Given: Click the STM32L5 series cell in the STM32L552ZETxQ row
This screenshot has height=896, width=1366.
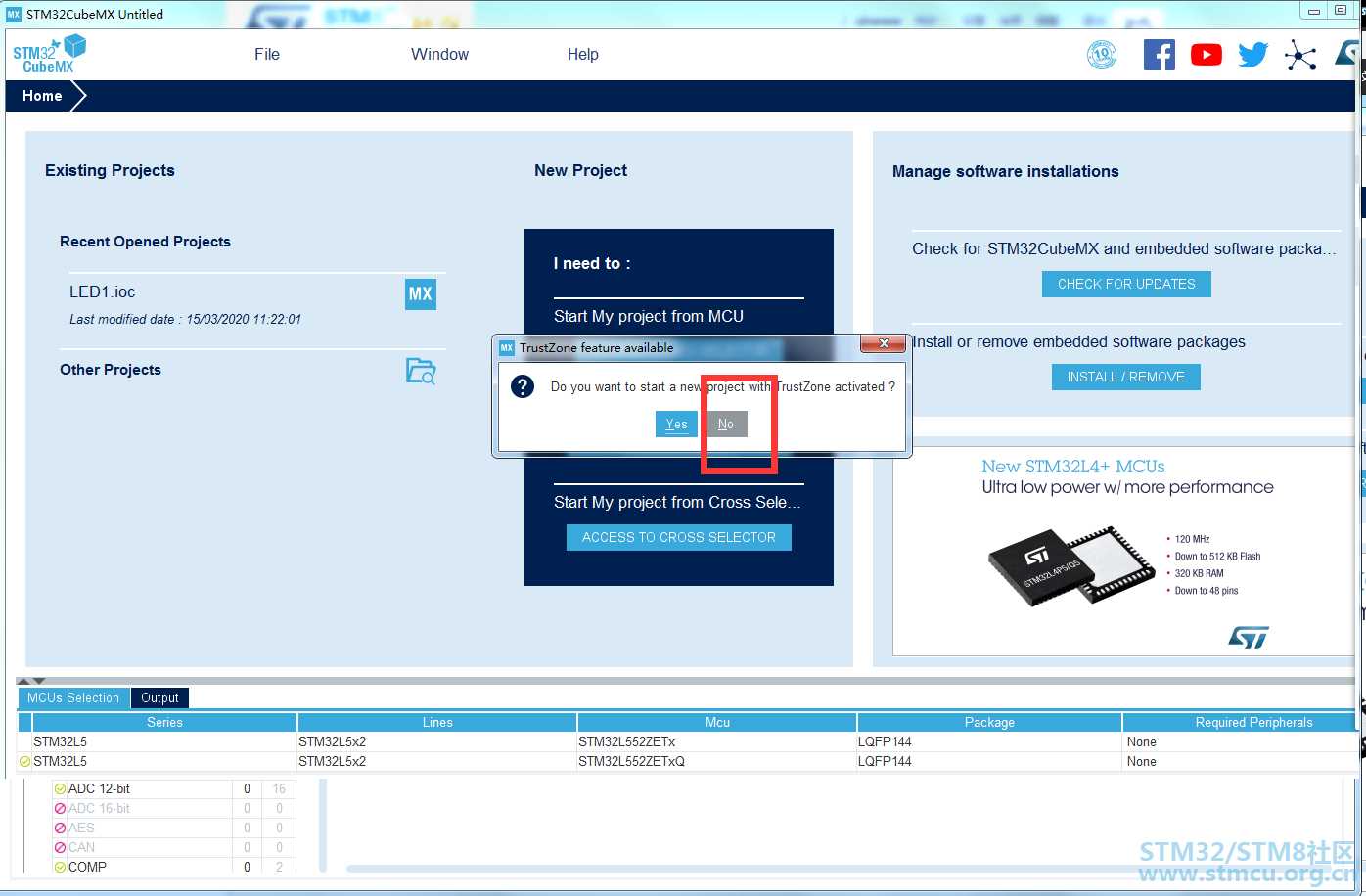Looking at the screenshot, I should point(164,761).
